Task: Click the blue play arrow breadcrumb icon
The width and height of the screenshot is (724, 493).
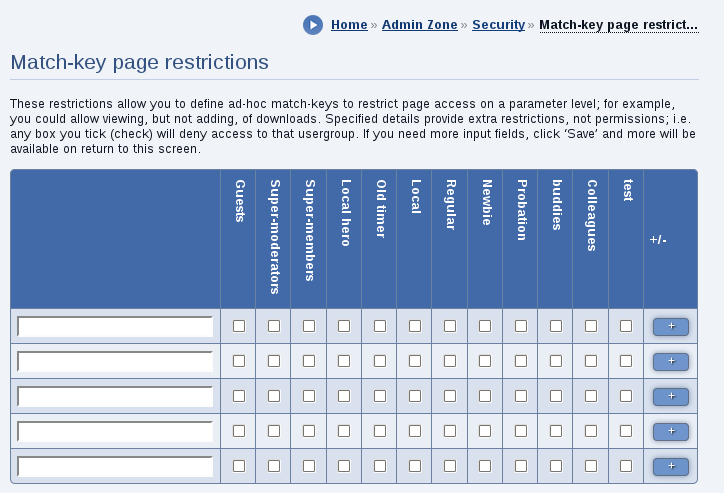Action: pos(313,25)
